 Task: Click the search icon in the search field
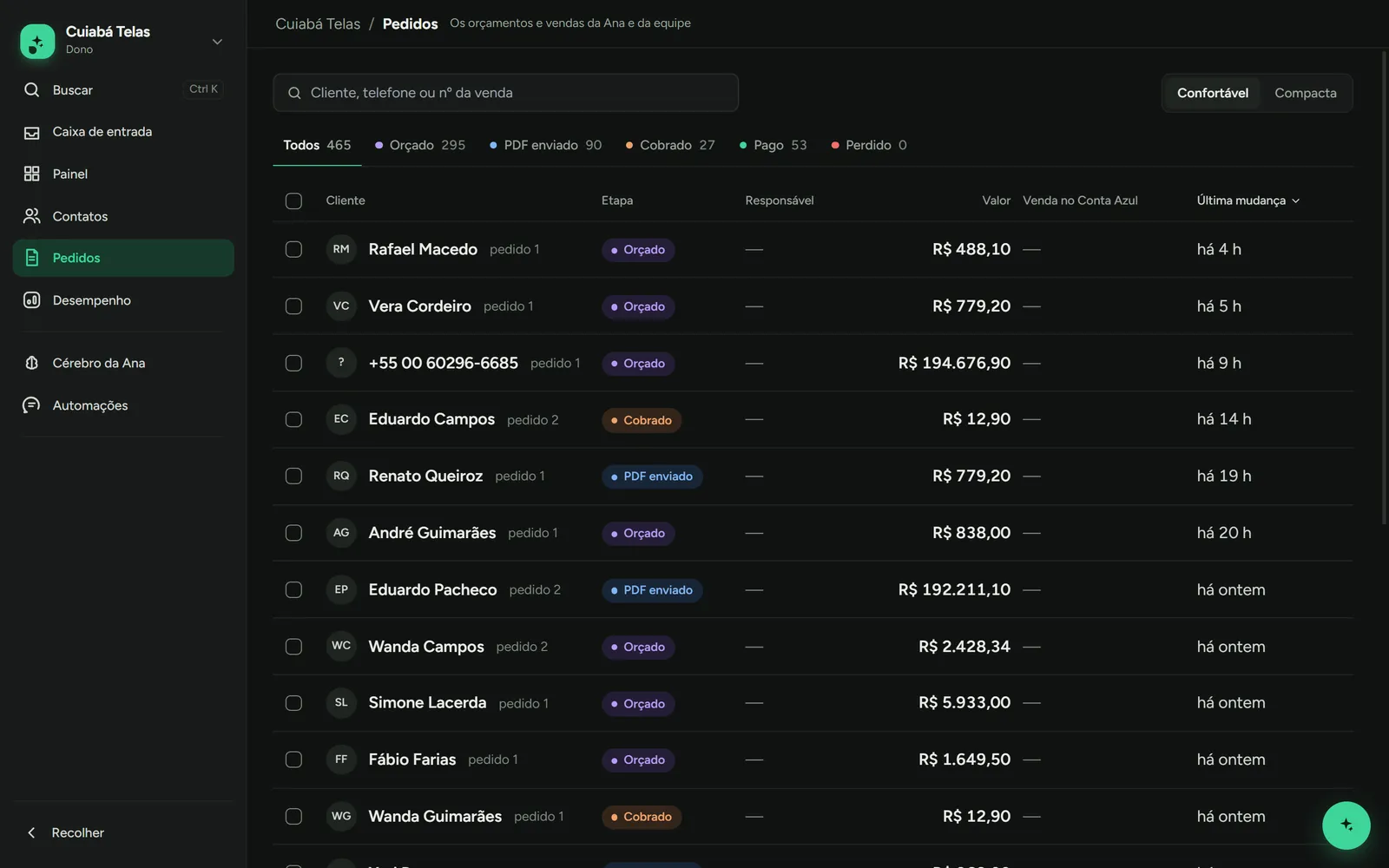point(295,93)
